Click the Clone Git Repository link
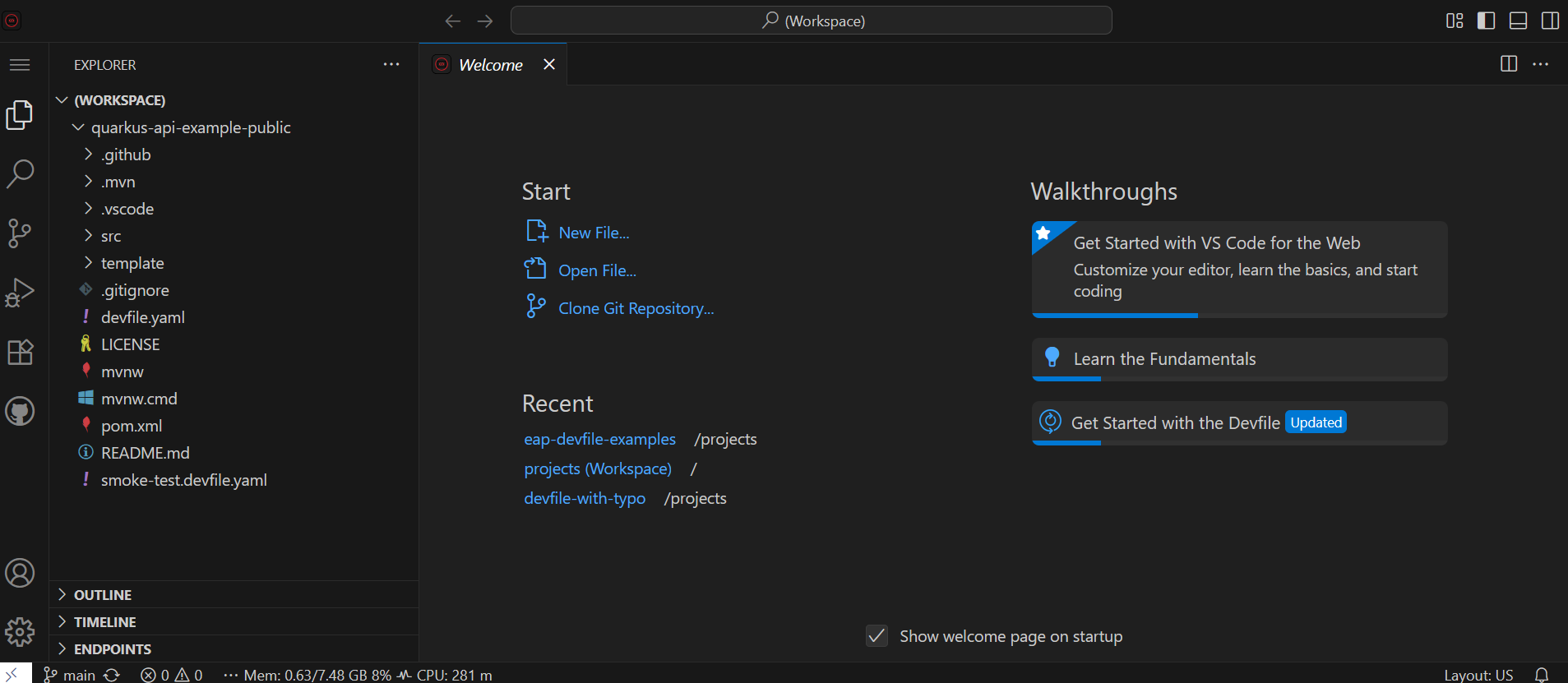This screenshot has width=1568, height=683. click(636, 308)
